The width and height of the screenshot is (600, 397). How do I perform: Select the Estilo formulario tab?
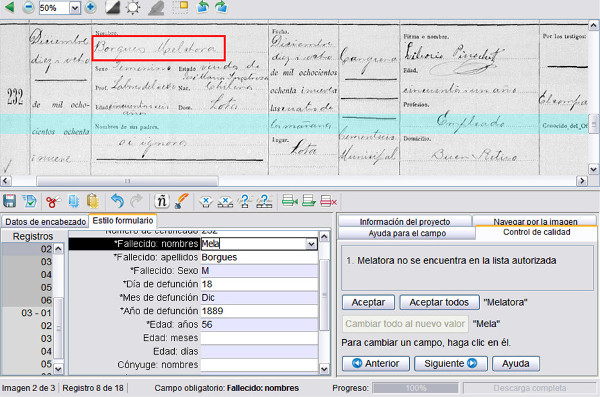tap(123, 221)
